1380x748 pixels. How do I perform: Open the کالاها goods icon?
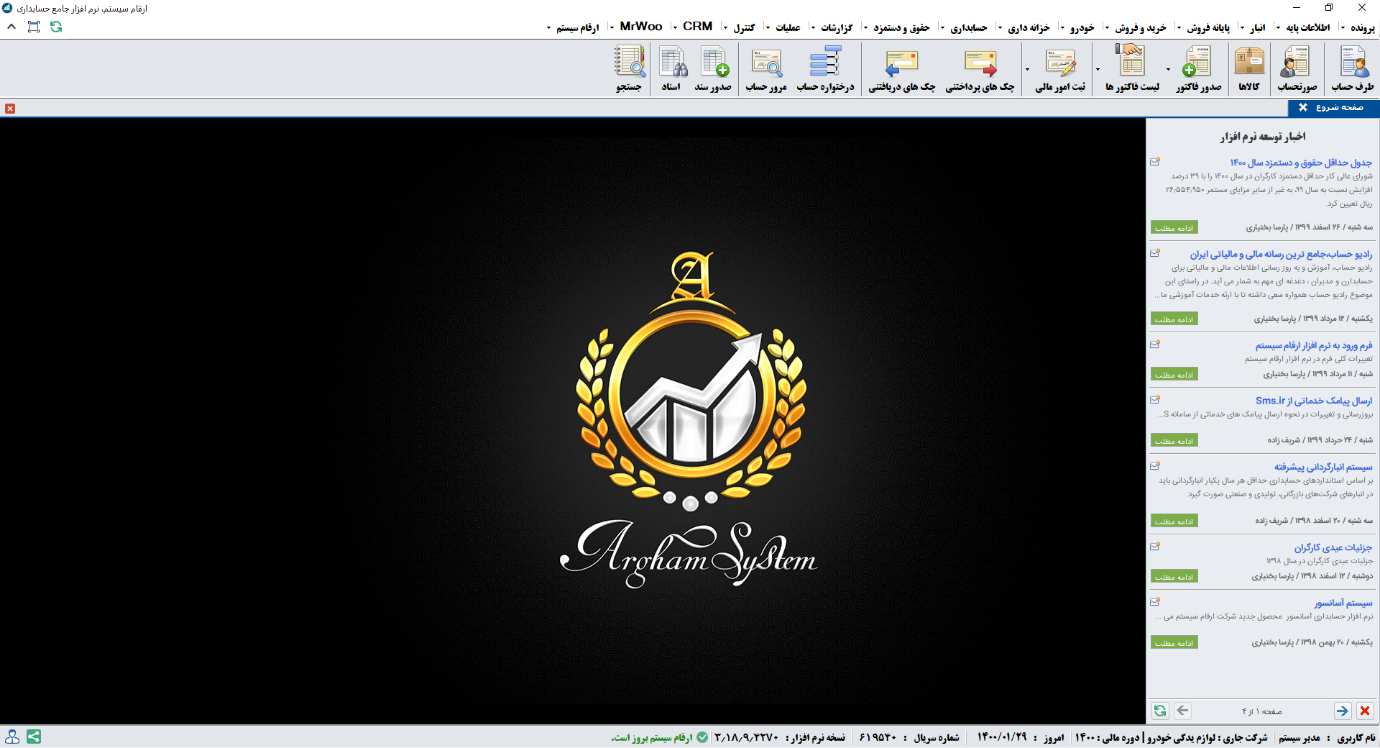(1249, 70)
